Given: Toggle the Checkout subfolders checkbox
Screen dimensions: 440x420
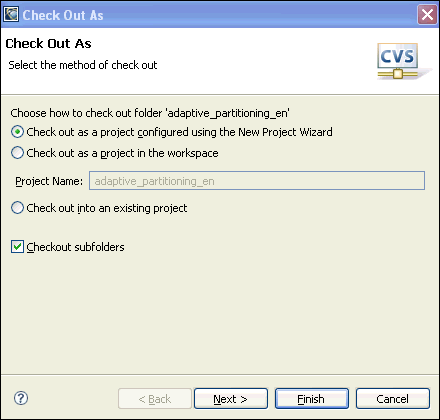Looking at the screenshot, I should click(17, 247).
